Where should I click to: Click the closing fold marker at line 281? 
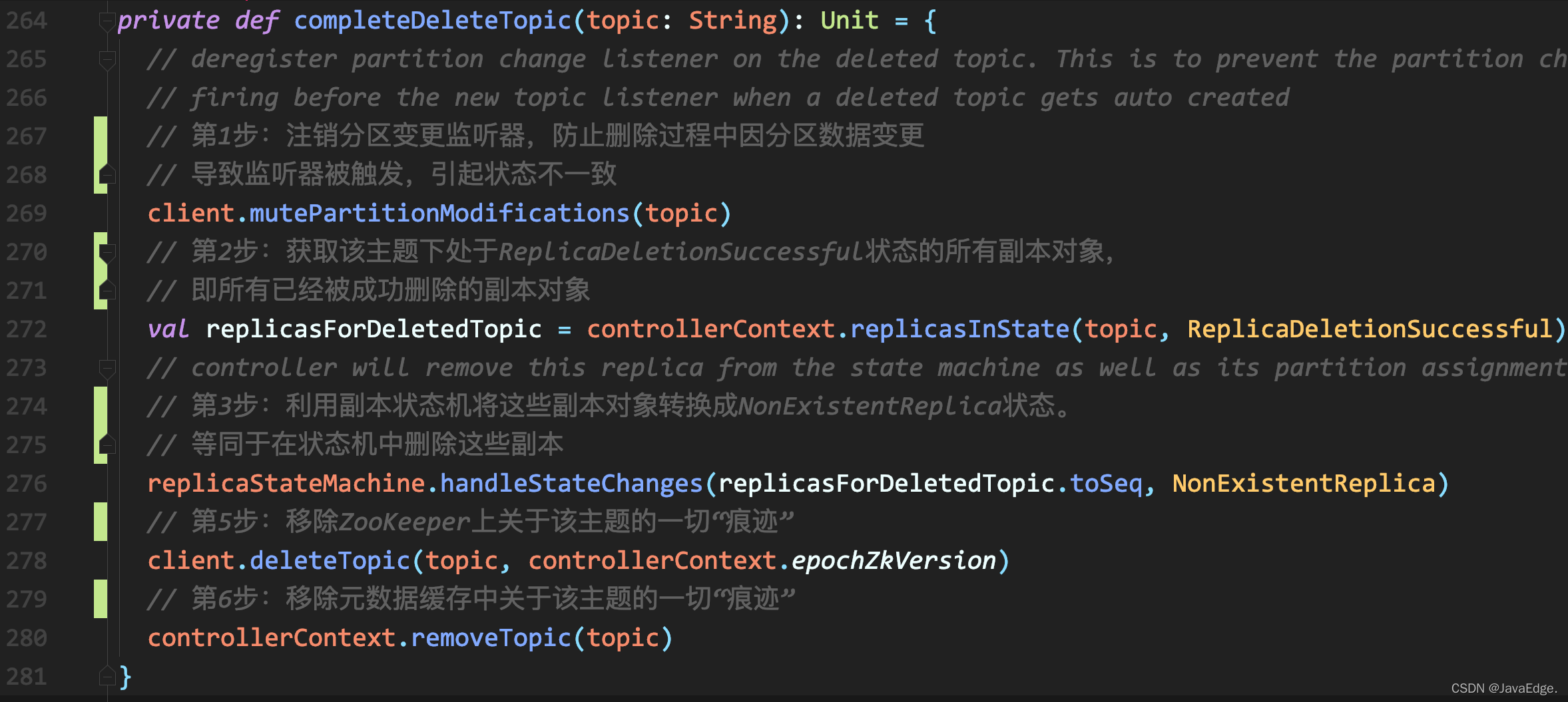[x=107, y=676]
